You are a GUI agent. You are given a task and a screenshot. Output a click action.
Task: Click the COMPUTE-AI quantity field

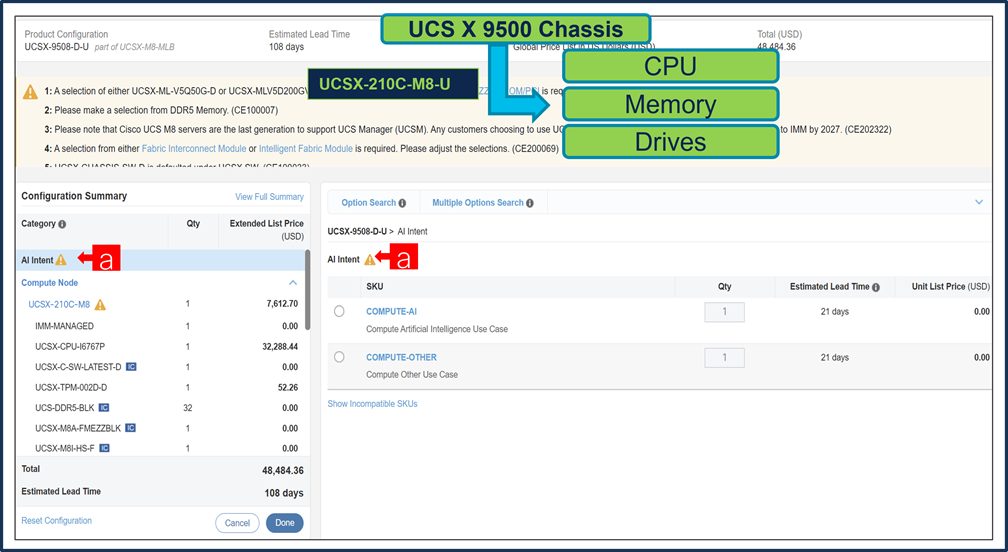click(724, 312)
